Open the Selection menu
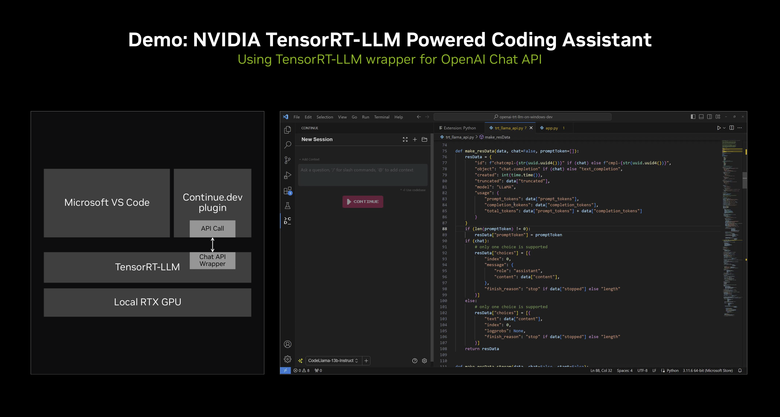Image resolution: width=780 pixels, height=417 pixels. (x=325, y=117)
